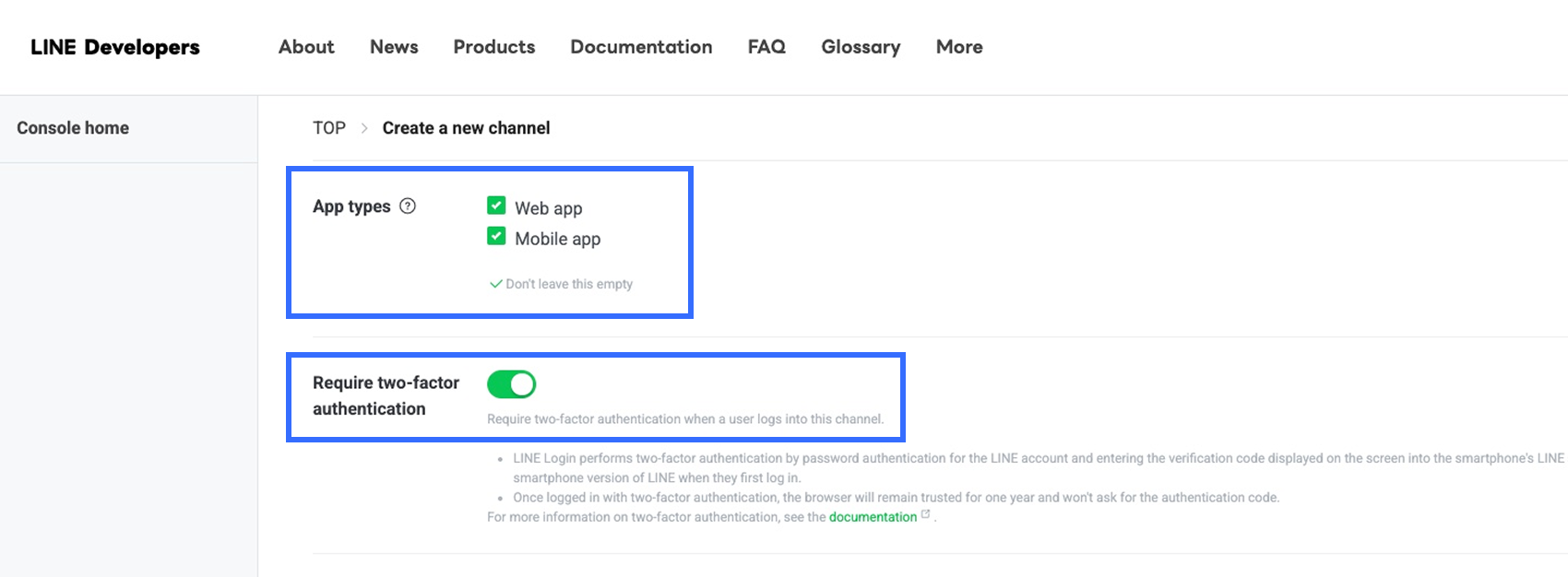The width and height of the screenshot is (1568, 577).
Task: Click the green validation checkmark beside Don't leave this empty
Action: tap(495, 284)
